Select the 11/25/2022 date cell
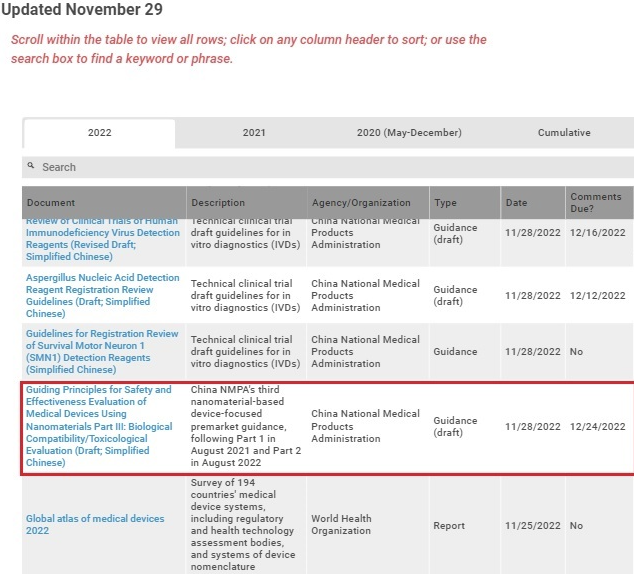This screenshot has width=634, height=574. (533, 525)
